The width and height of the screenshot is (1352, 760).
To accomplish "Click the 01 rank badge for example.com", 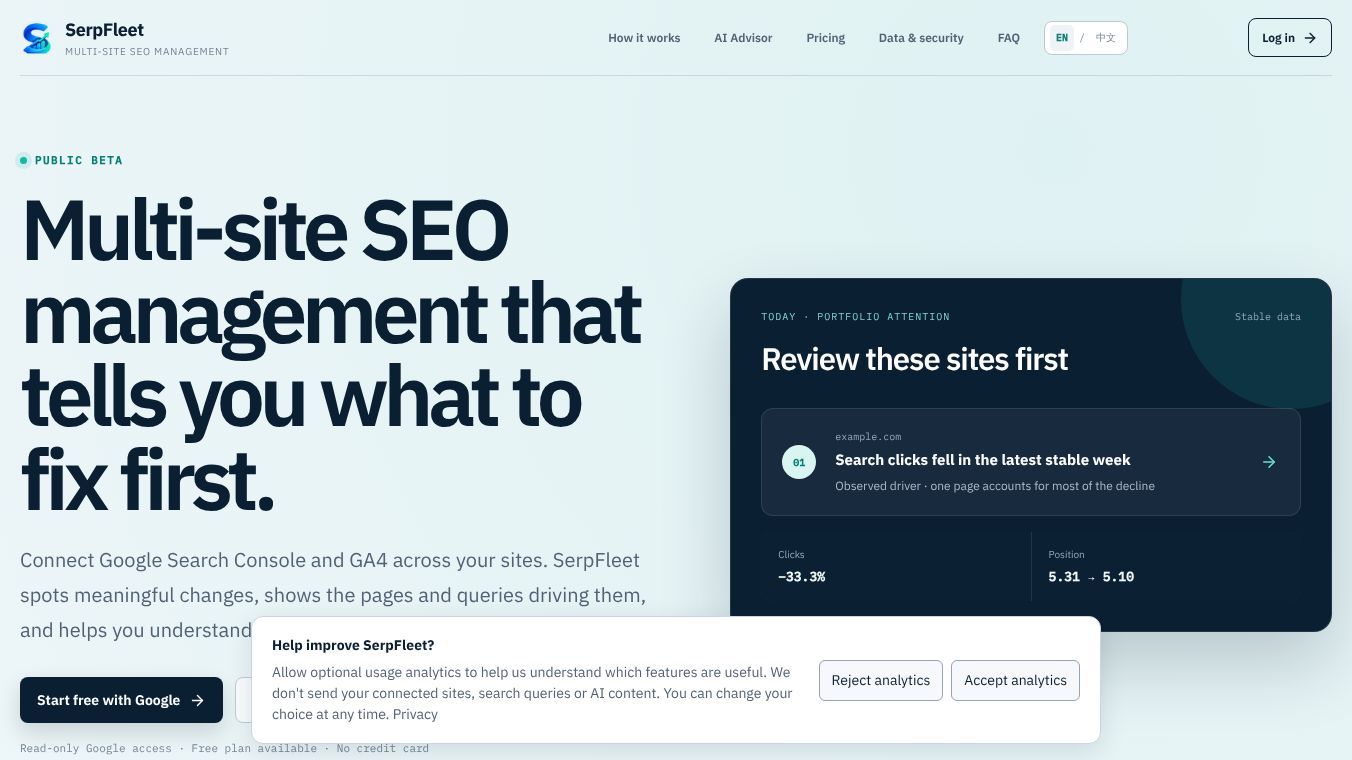I will point(799,462).
